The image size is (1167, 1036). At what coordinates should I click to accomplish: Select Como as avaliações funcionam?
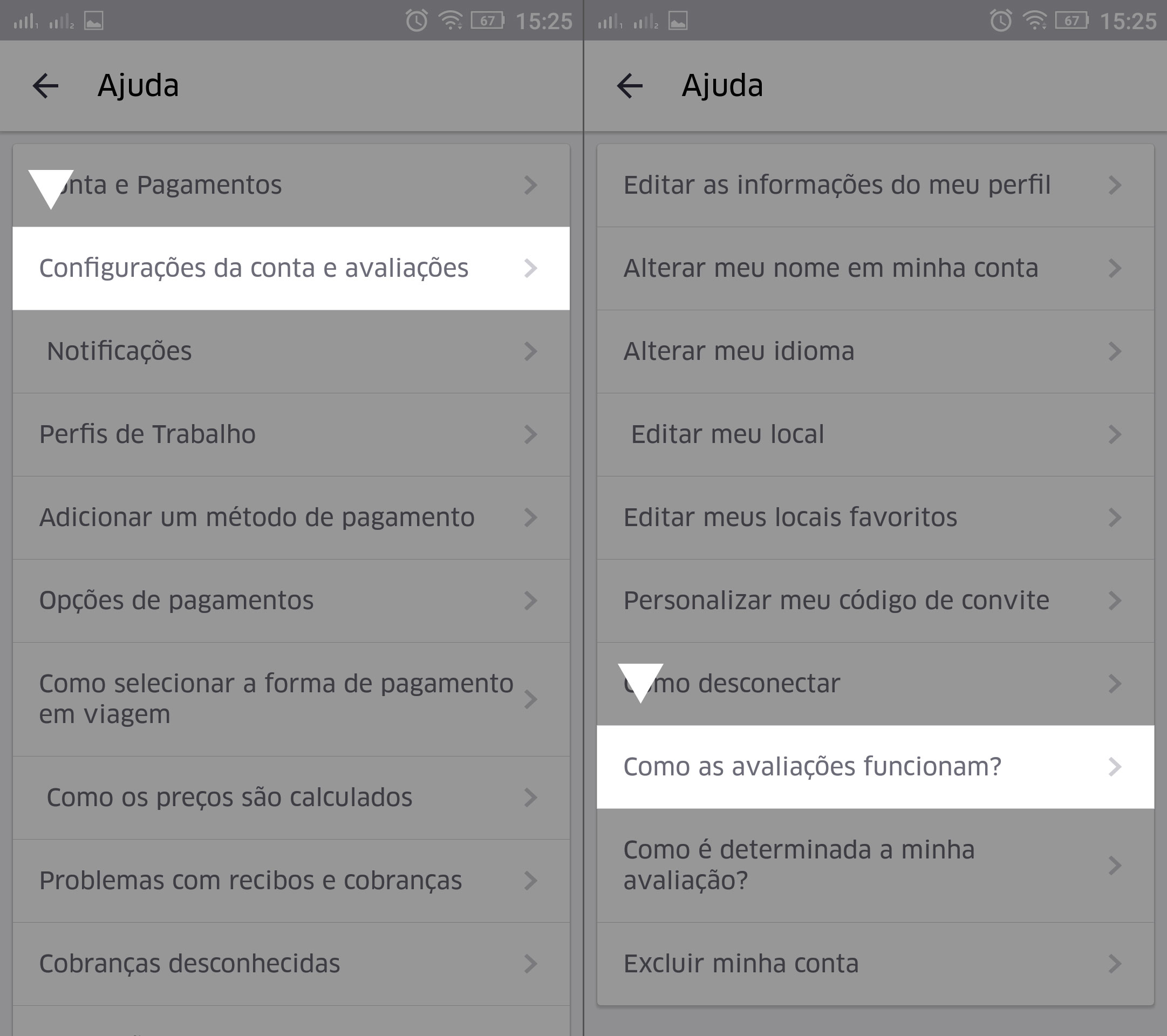click(x=812, y=767)
